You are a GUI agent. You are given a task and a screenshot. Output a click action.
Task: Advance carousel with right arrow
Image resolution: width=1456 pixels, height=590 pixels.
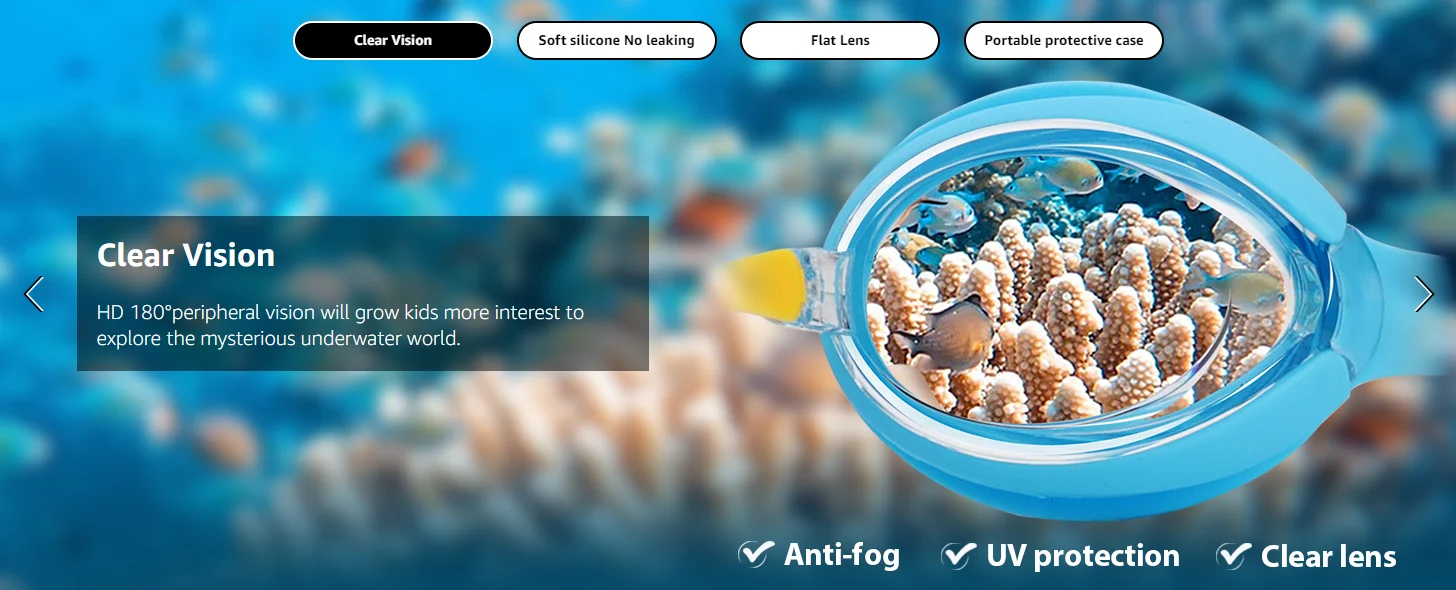pos(1424,294)
